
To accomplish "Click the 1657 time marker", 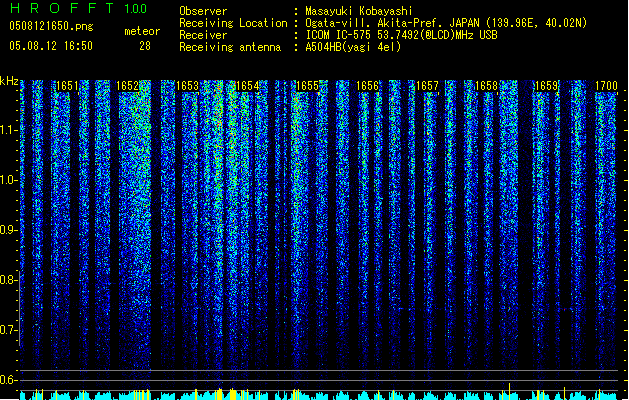I will click(427, 86).
